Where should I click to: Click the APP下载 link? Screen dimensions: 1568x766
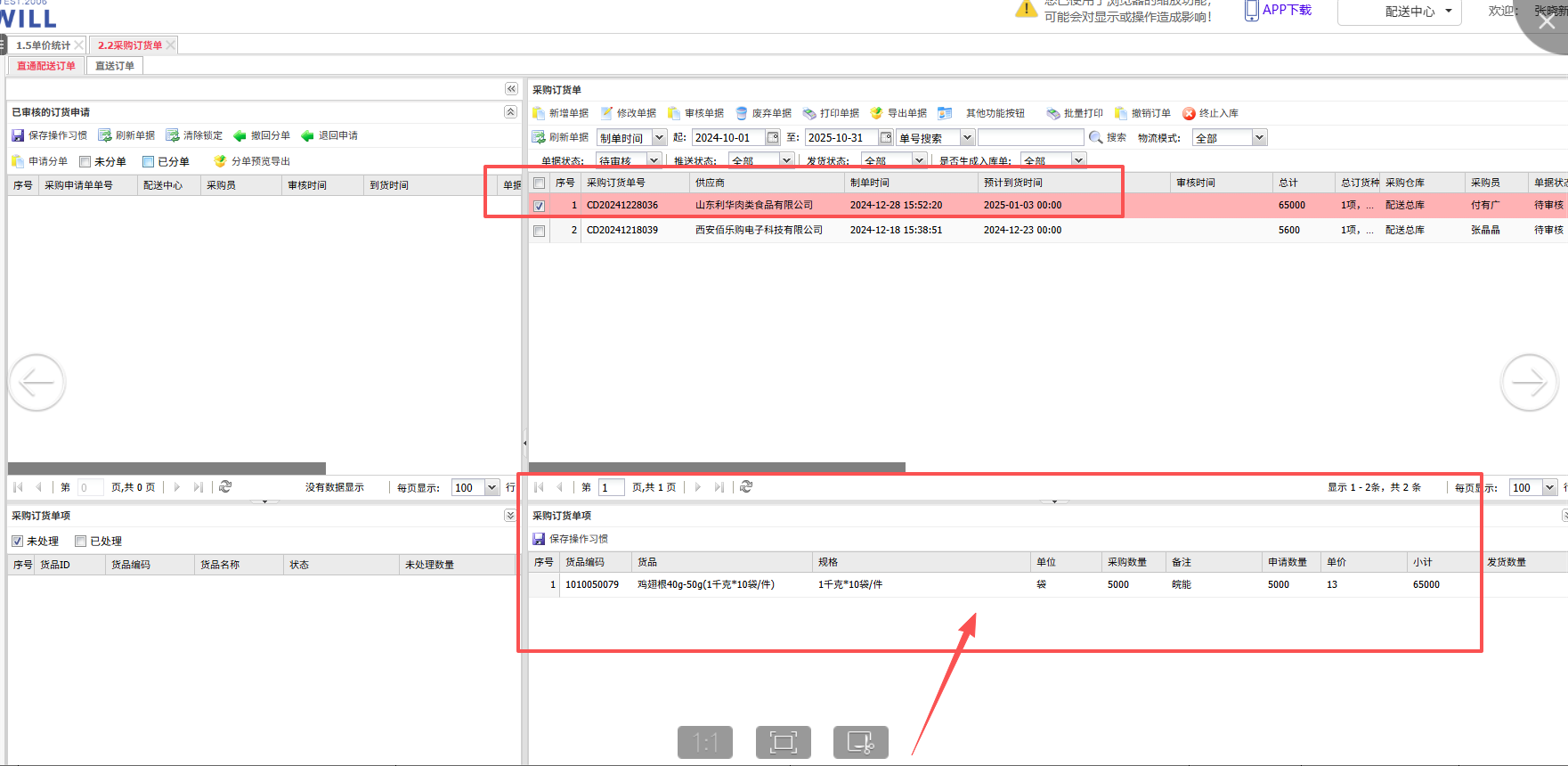point(1279,11)
